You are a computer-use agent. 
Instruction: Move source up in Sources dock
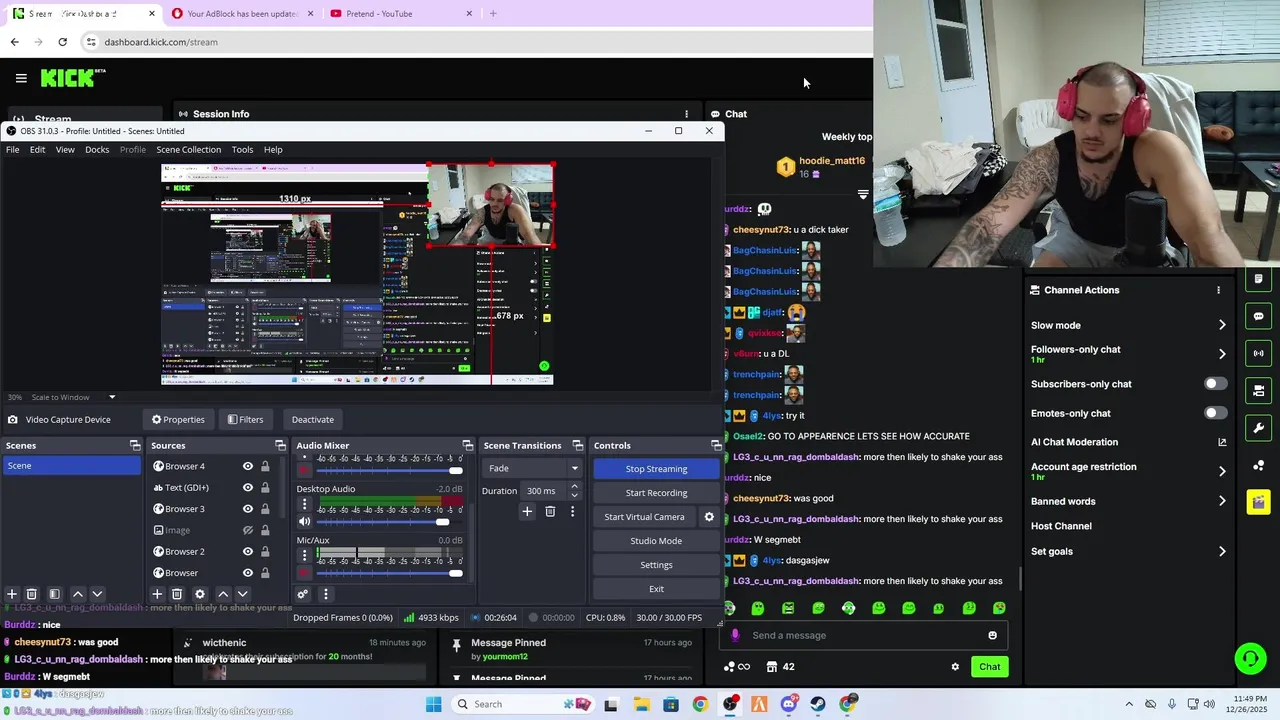pyautogui.click(x=223, y=594)
